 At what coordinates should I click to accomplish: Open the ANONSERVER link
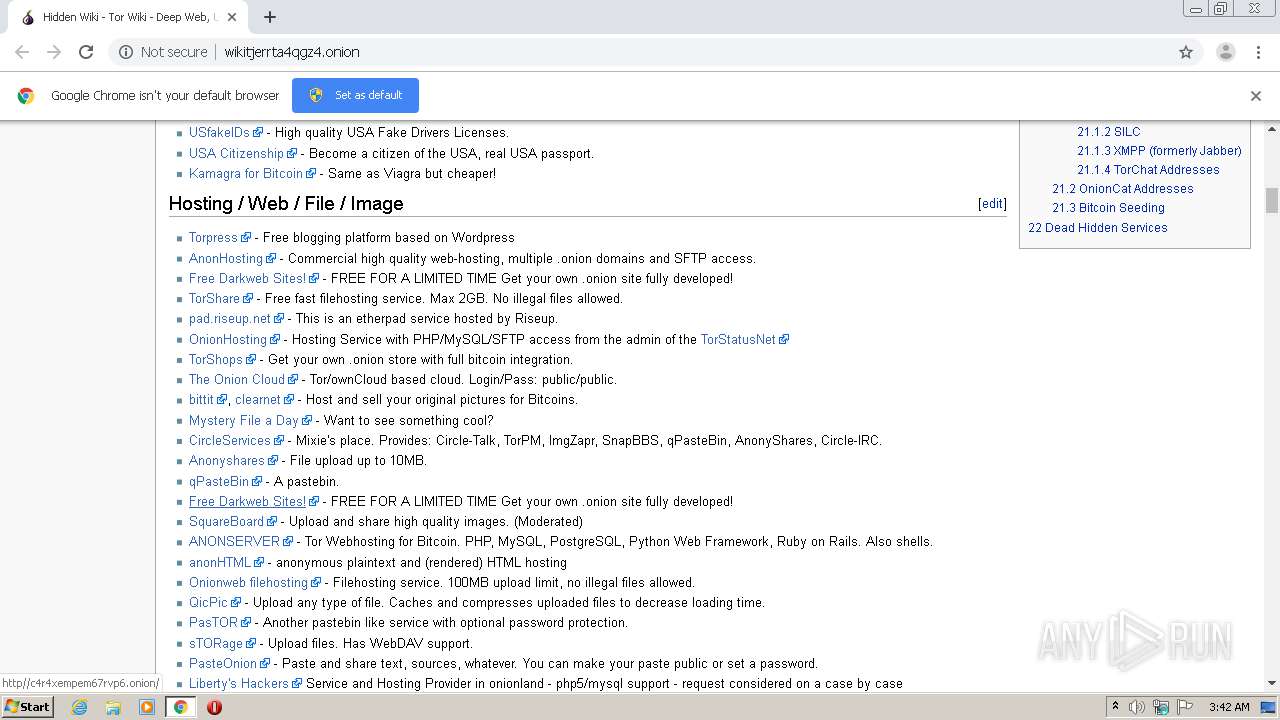point(235,541)
